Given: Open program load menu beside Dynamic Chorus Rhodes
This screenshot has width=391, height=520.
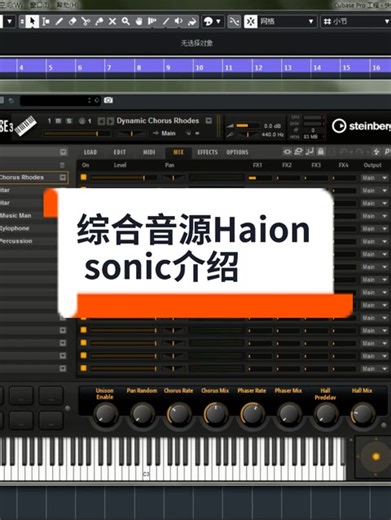Looking at the screenshot, I should [x=208, y=121].
